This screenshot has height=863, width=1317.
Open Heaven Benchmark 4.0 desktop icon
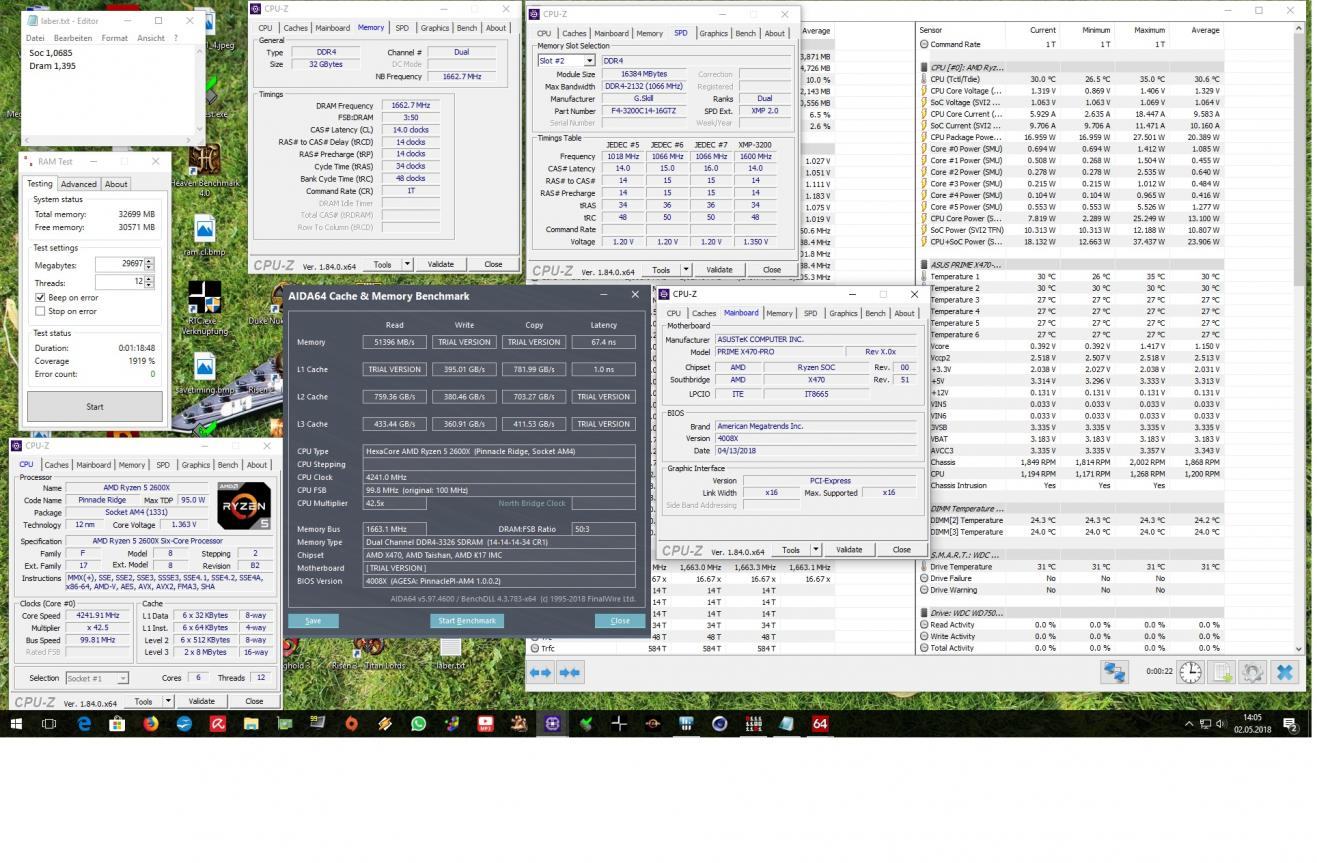click(x=205, y=169)
